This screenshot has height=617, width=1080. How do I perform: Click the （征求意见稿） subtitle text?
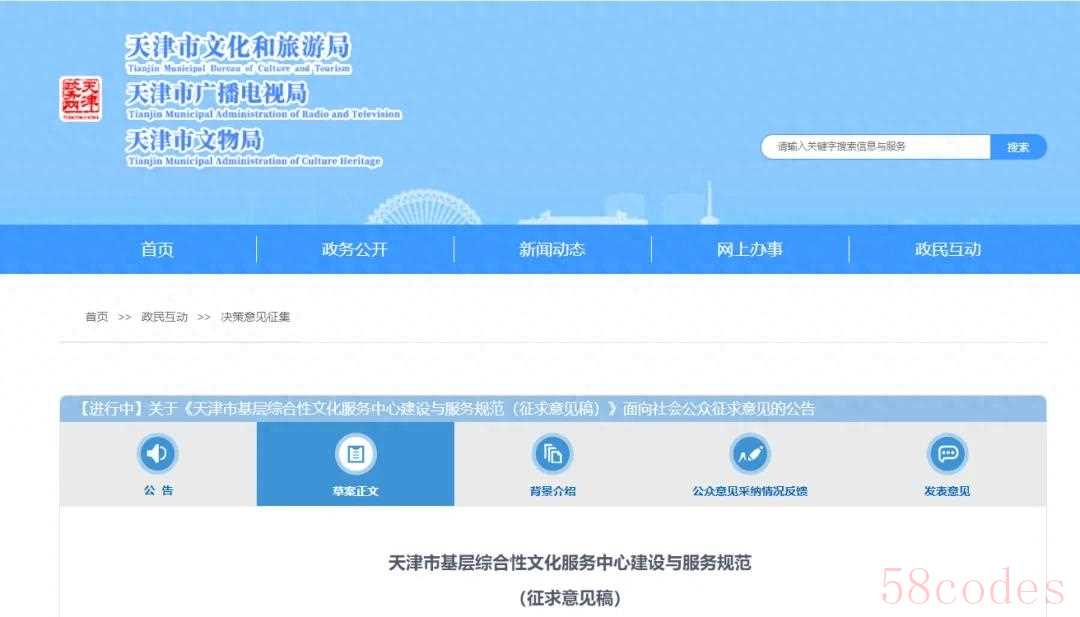[570, 597]
